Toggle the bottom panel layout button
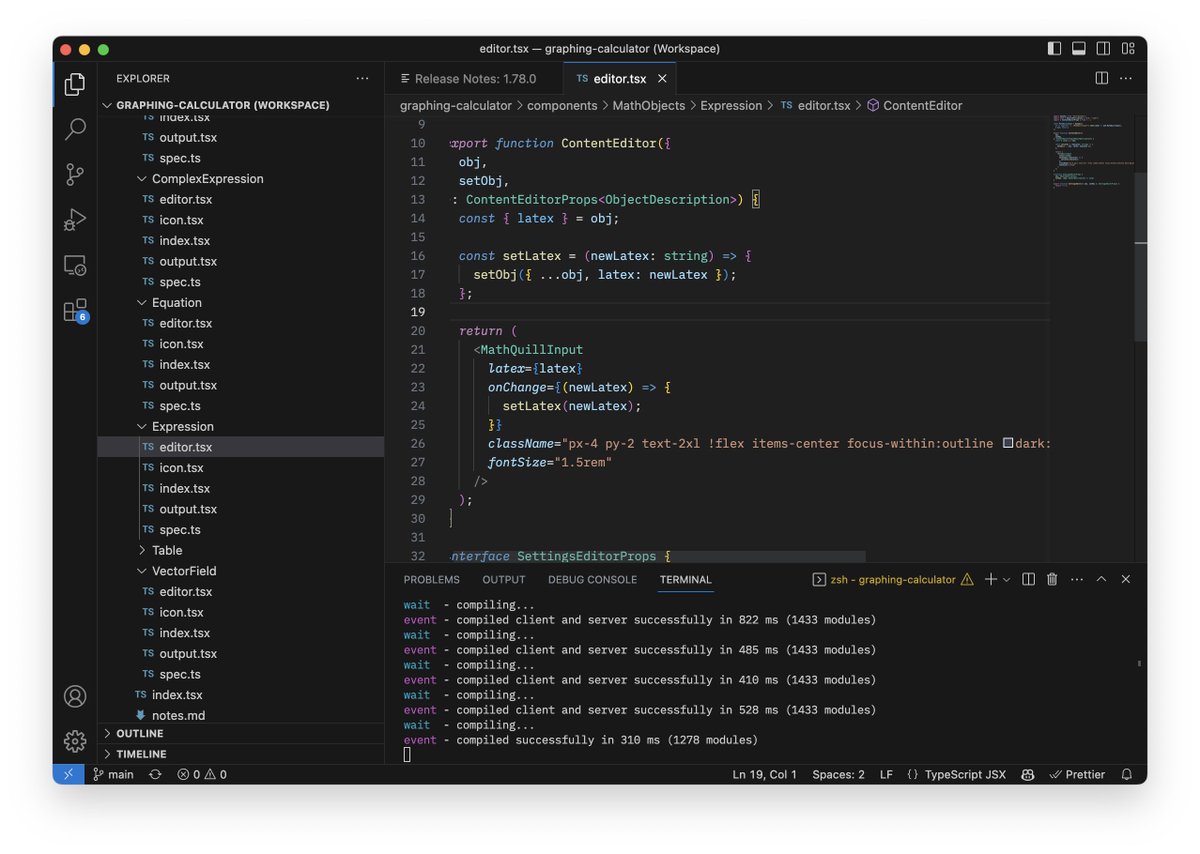1200x854 pixels. click(x=1079, y=48)
